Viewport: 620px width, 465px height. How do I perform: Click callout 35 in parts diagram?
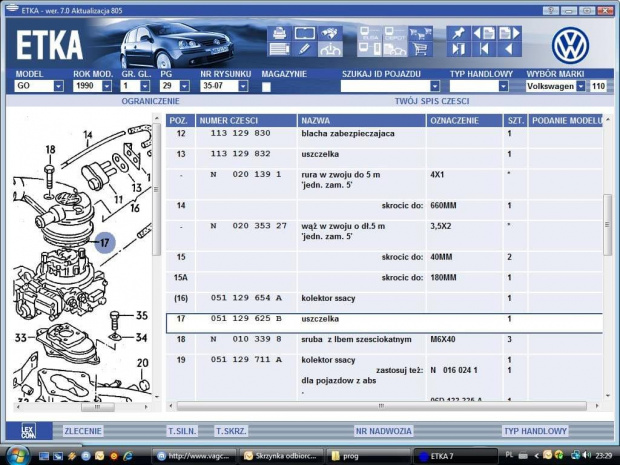142,315
